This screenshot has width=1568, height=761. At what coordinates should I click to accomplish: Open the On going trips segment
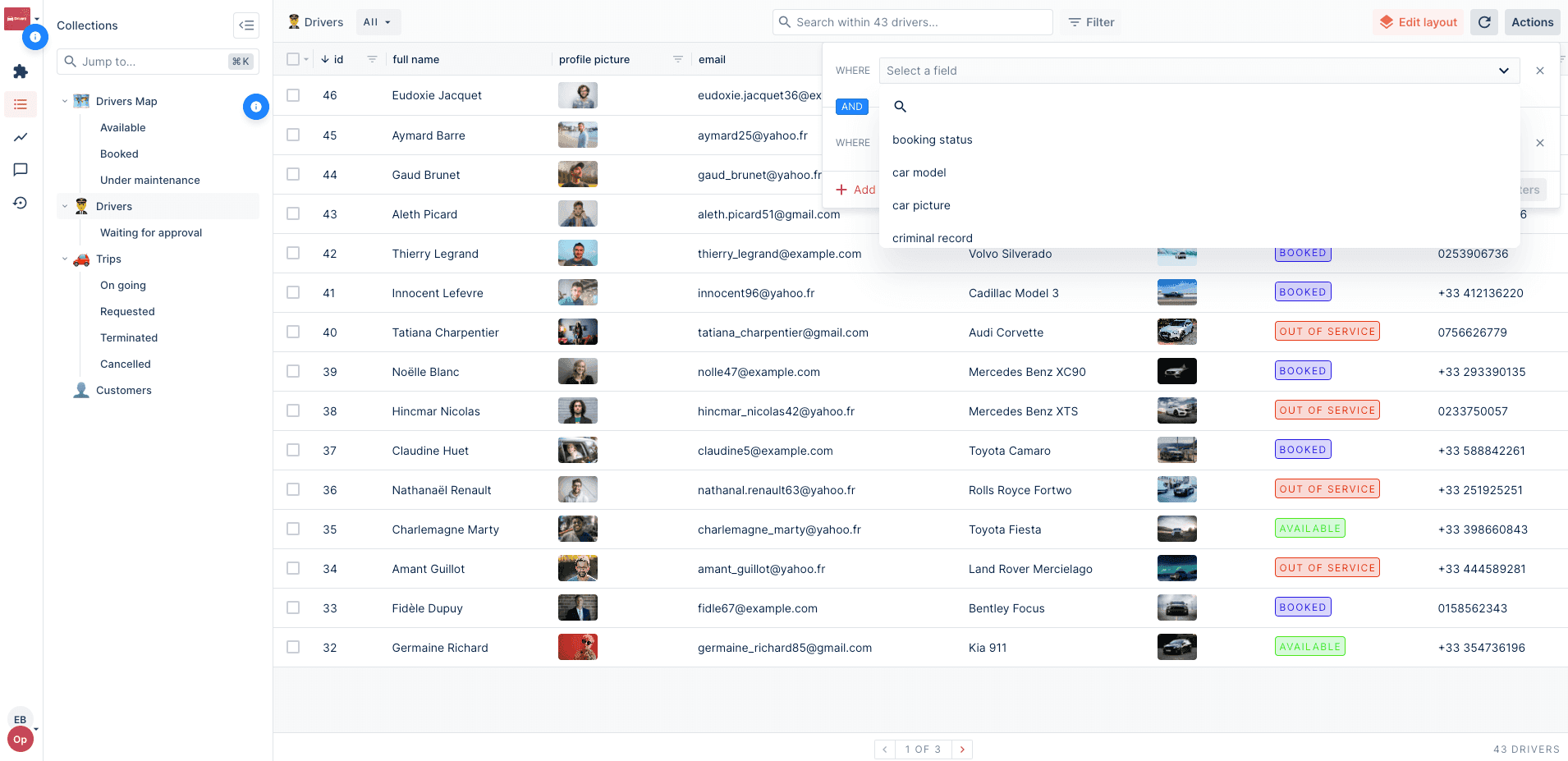pyautogui.click(x=123, y=285)
